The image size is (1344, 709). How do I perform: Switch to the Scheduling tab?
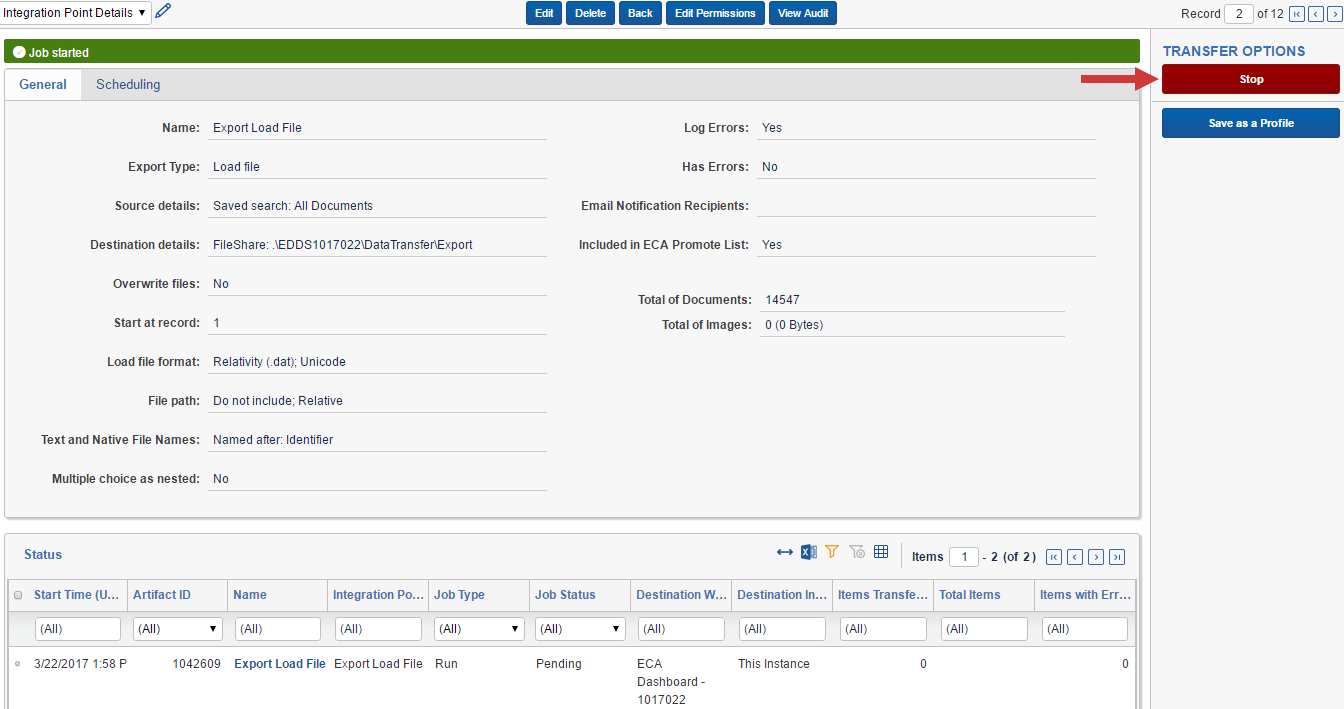click(128, 85)
